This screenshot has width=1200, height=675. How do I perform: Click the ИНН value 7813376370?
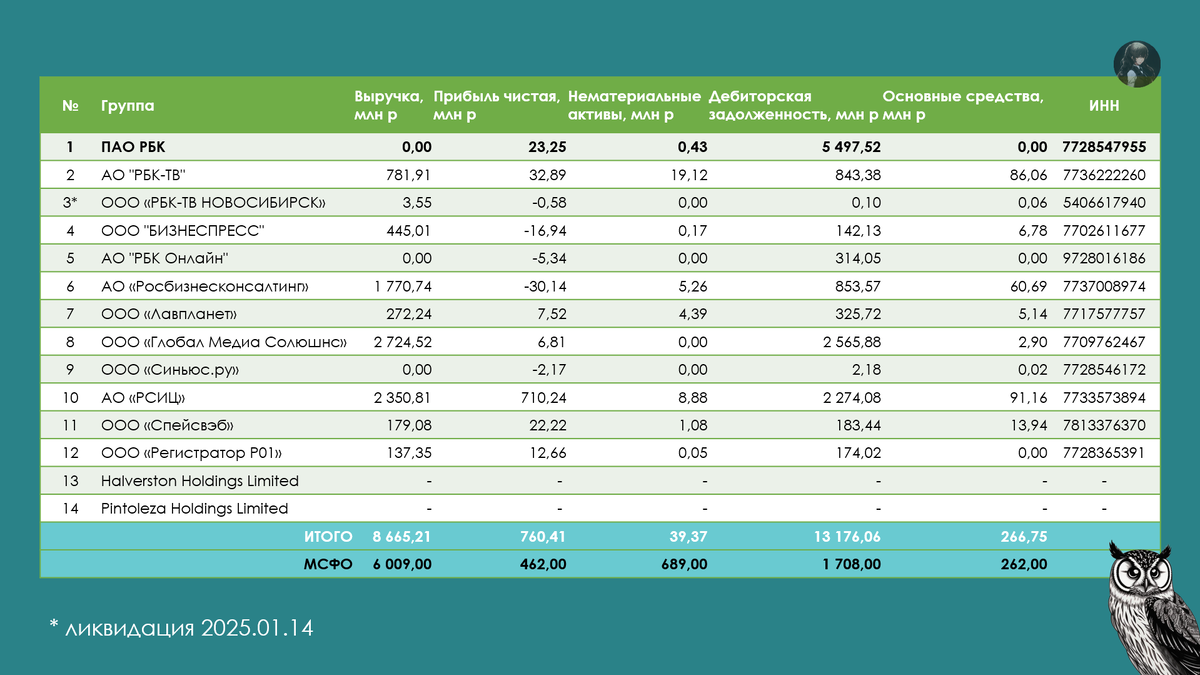tap(1104, 425)
